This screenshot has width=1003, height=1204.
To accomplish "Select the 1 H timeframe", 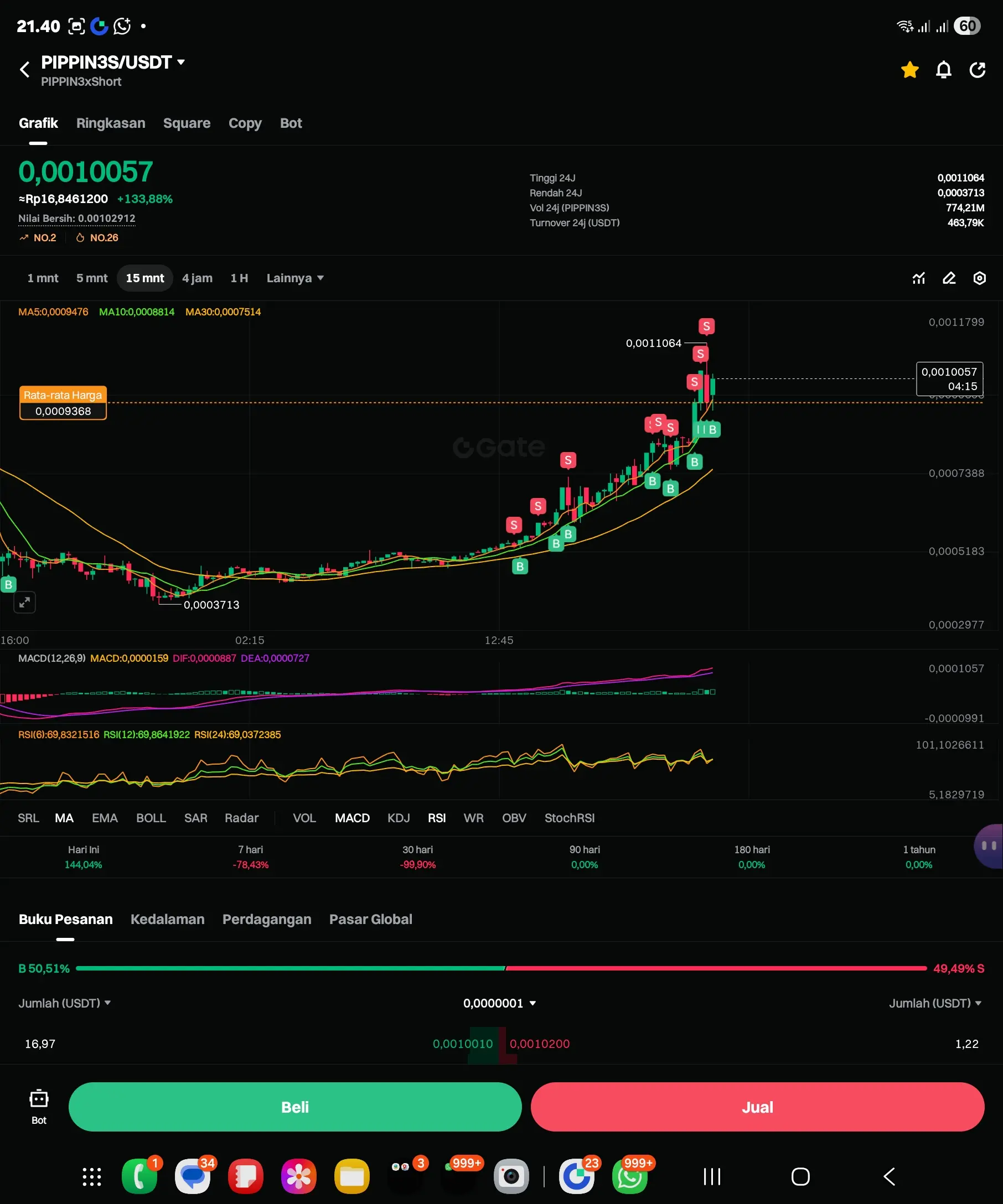I will 239,278.
